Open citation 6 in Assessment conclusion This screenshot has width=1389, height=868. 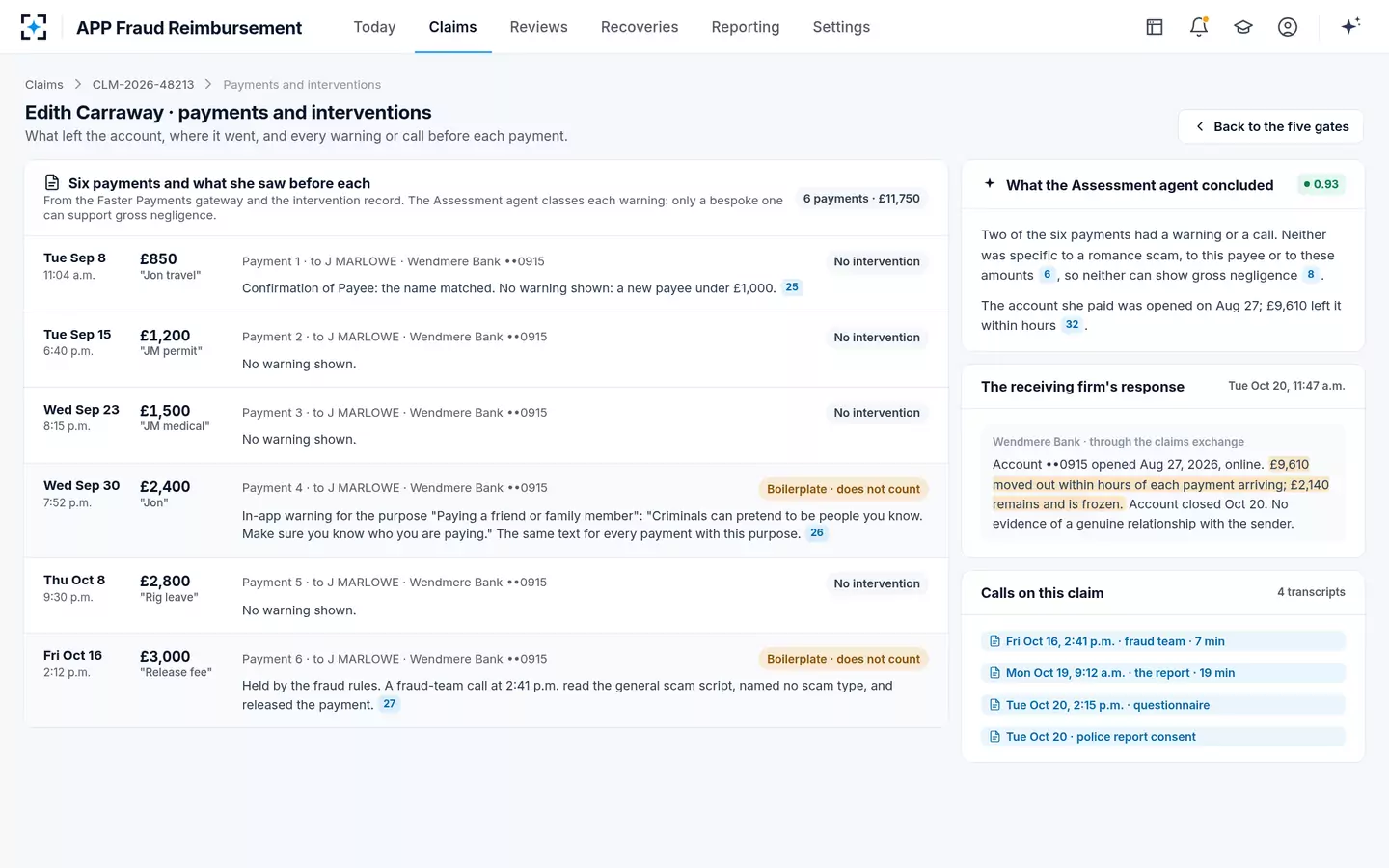(1047, 275)
